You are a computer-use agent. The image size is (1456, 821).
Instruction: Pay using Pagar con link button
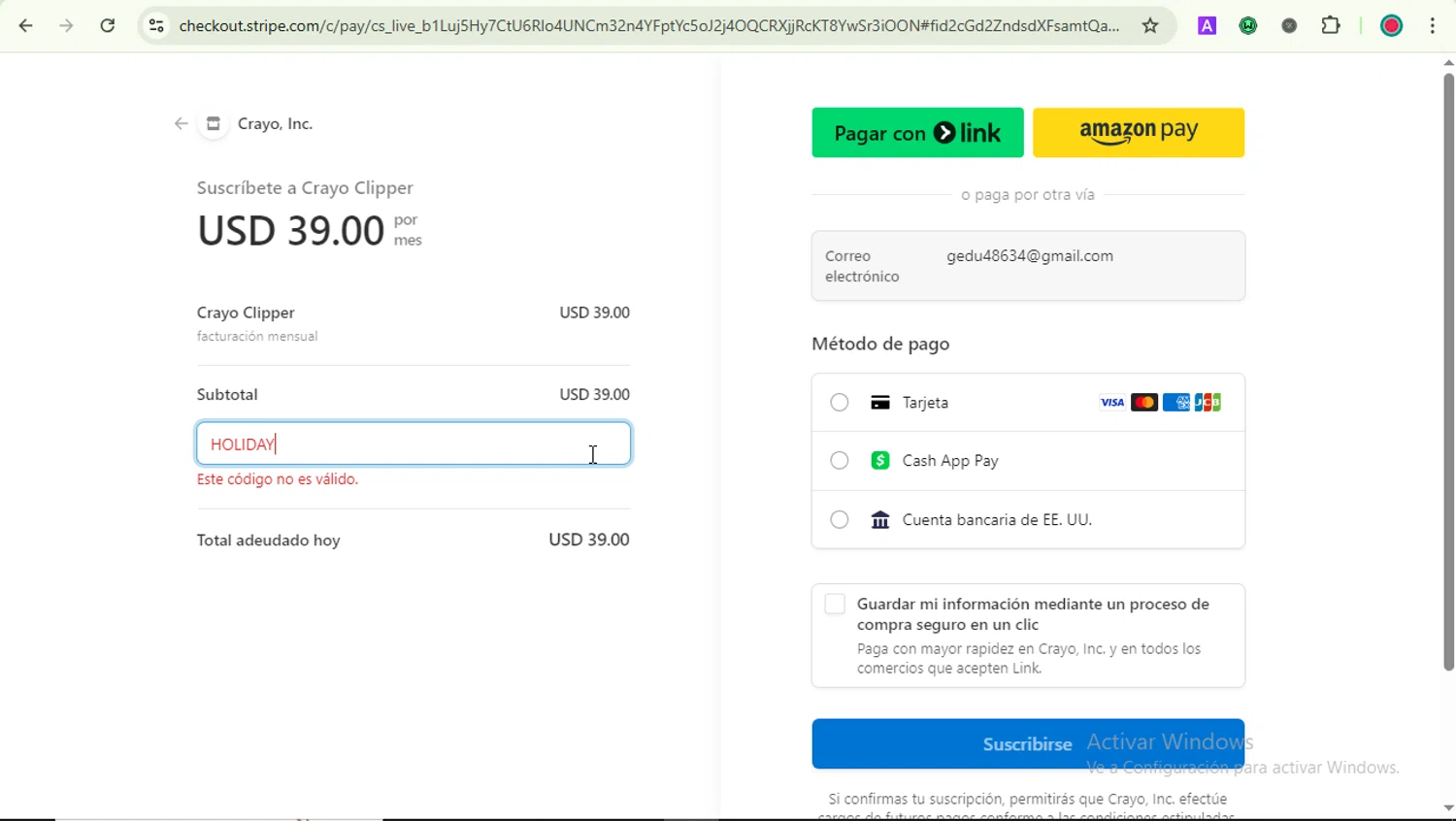point(917,133)
